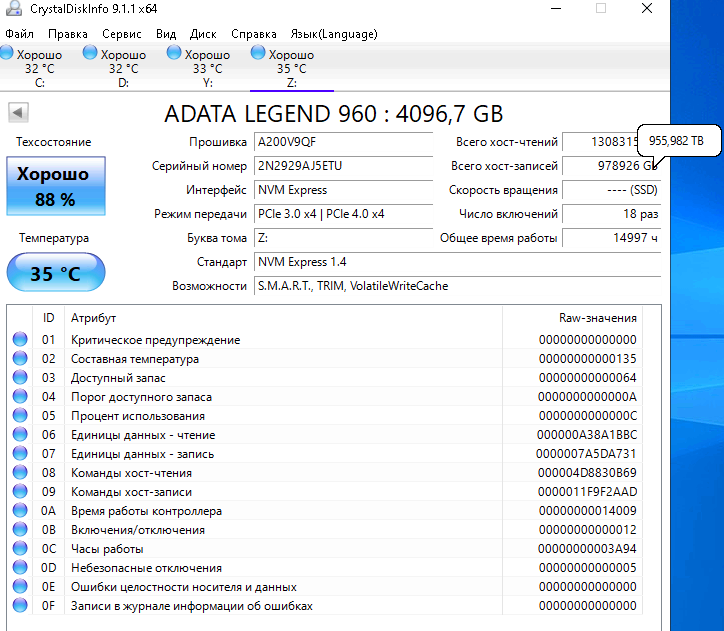
Task: Click status orb for drive Y:
Action: tap(174, 53)
